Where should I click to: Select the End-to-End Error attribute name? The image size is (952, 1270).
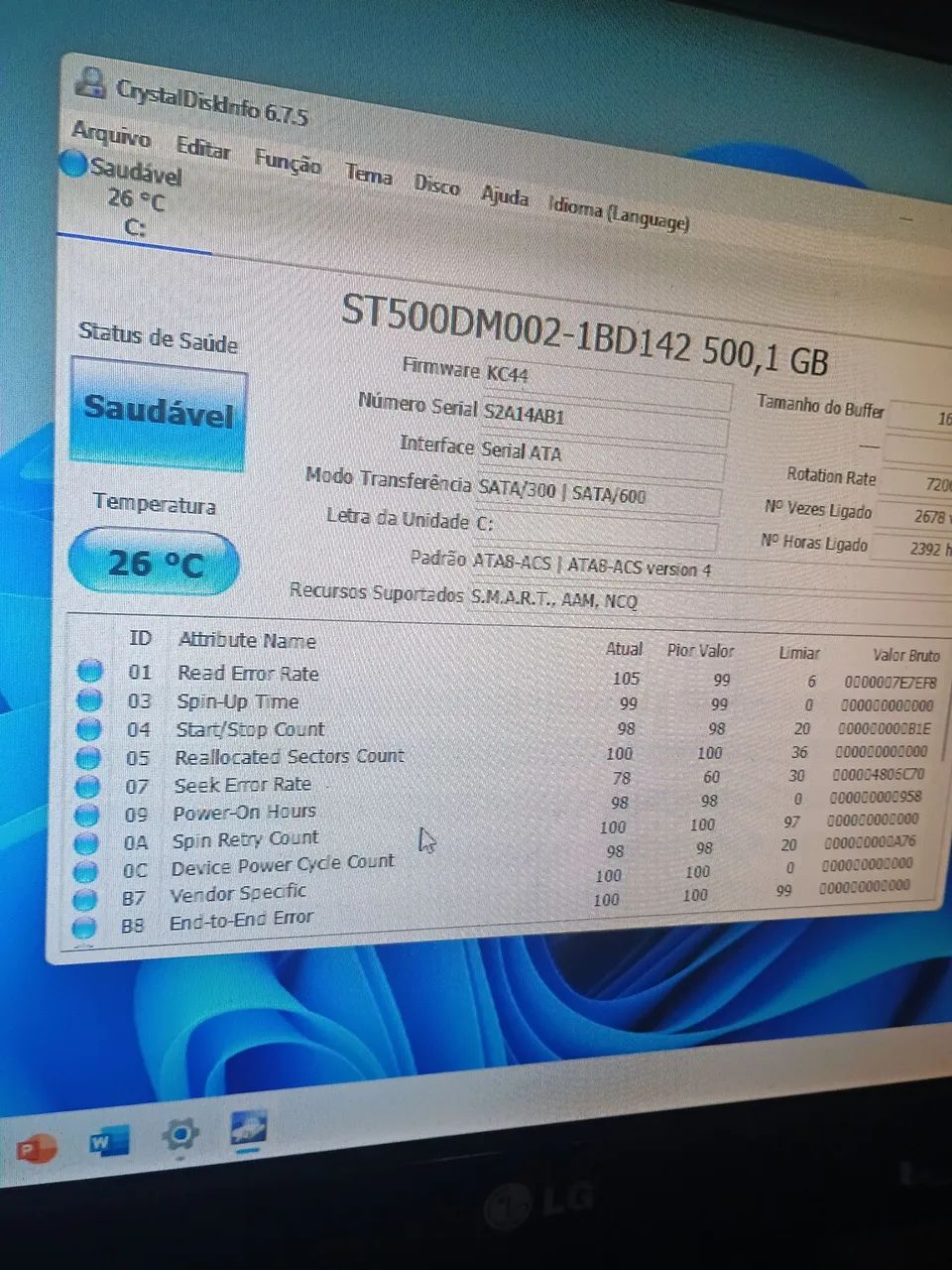tap(241, 920)
